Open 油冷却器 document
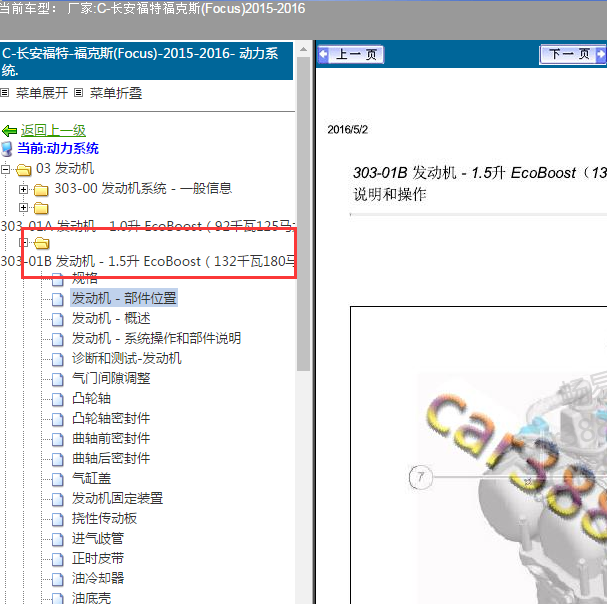 coord(98,578)
